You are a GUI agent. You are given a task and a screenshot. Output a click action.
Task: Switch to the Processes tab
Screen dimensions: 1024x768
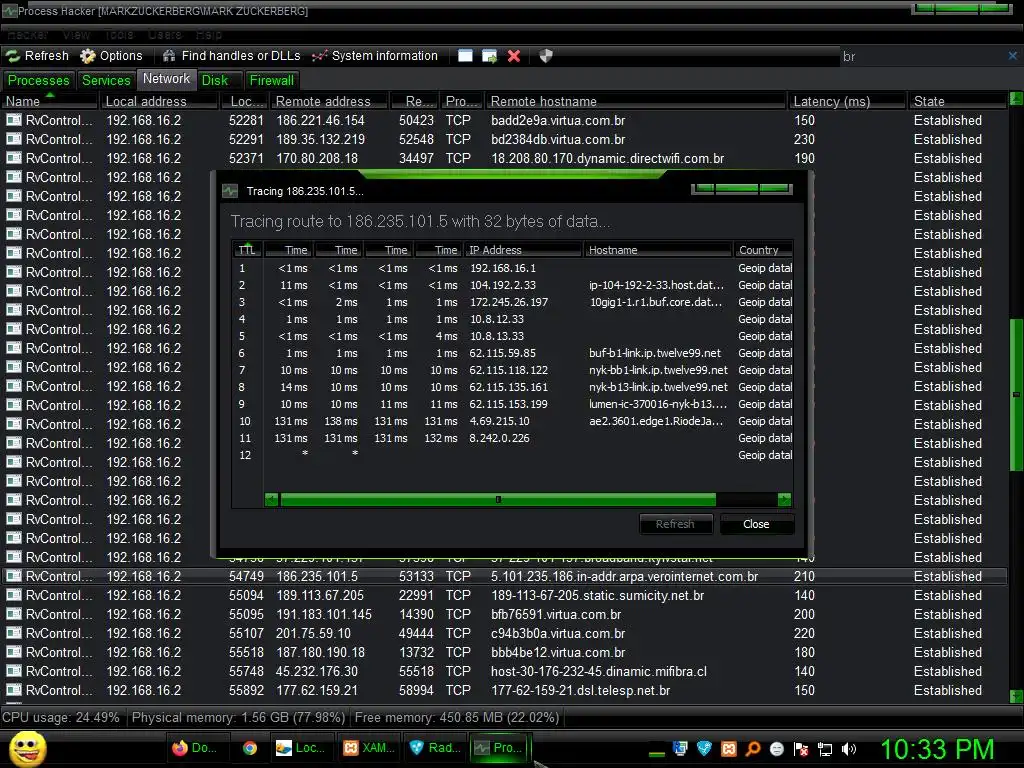point(38,80)
